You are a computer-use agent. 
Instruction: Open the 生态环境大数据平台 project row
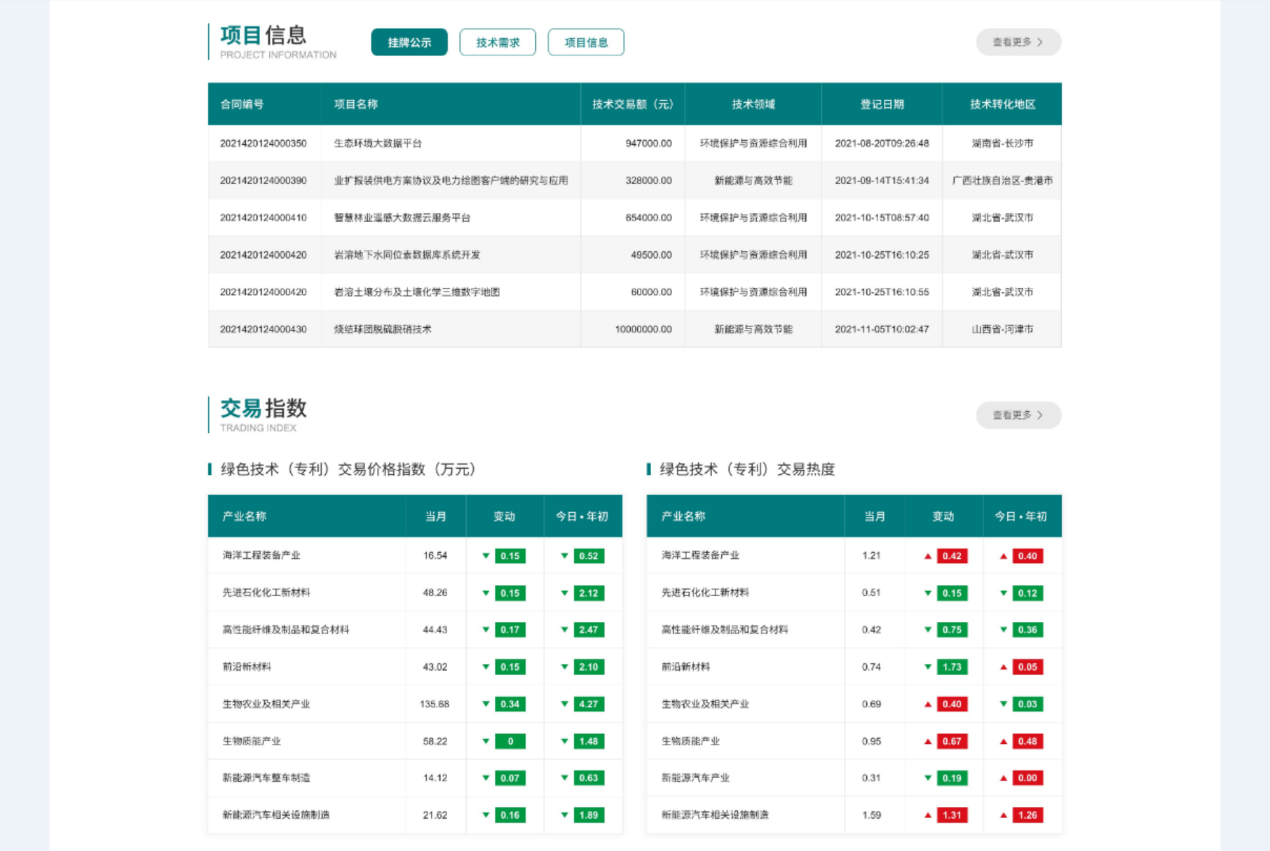378,143
